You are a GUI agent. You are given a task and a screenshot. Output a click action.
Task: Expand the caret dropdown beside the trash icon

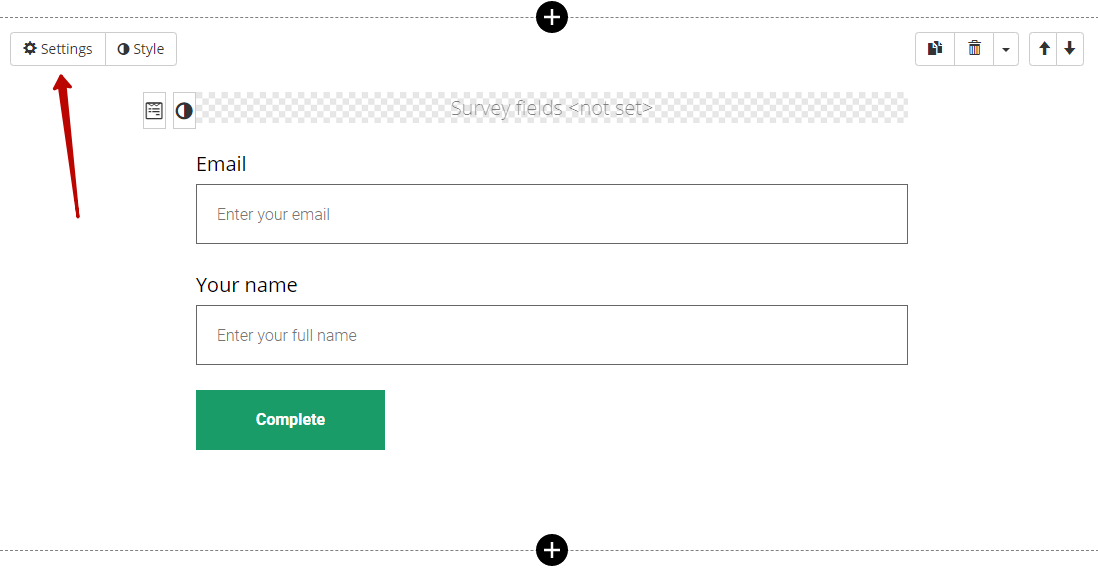1006,49
